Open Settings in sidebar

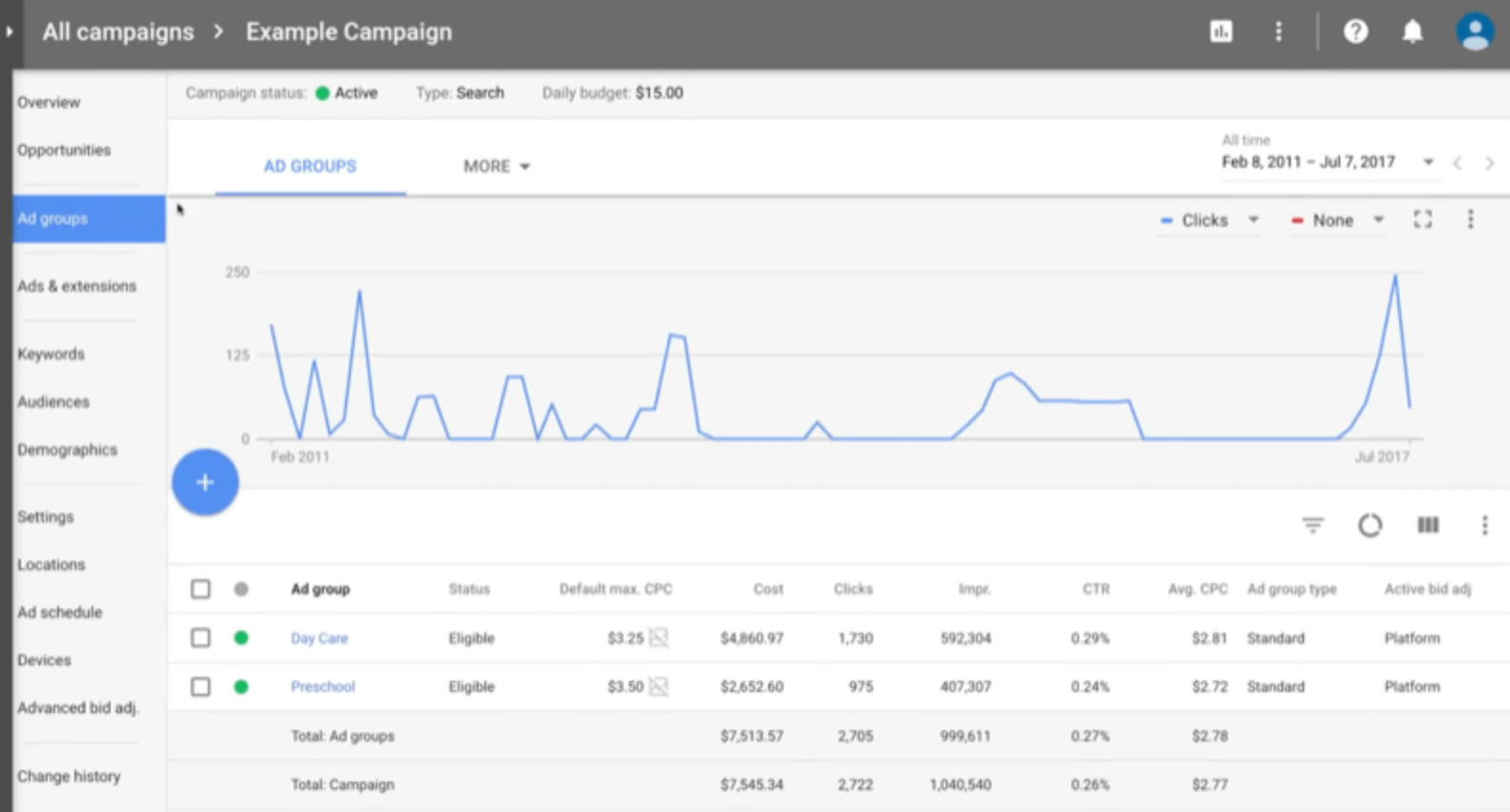tap(45, 517)
